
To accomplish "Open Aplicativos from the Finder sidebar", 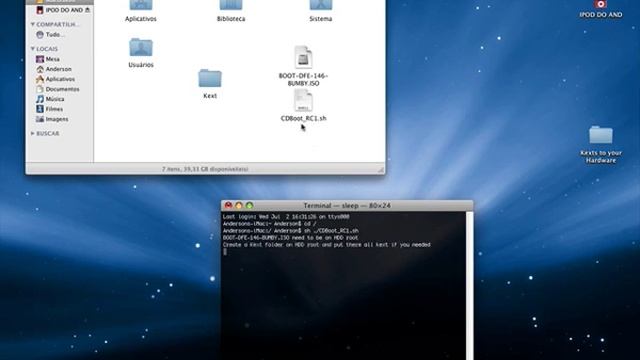I will 56,79.
